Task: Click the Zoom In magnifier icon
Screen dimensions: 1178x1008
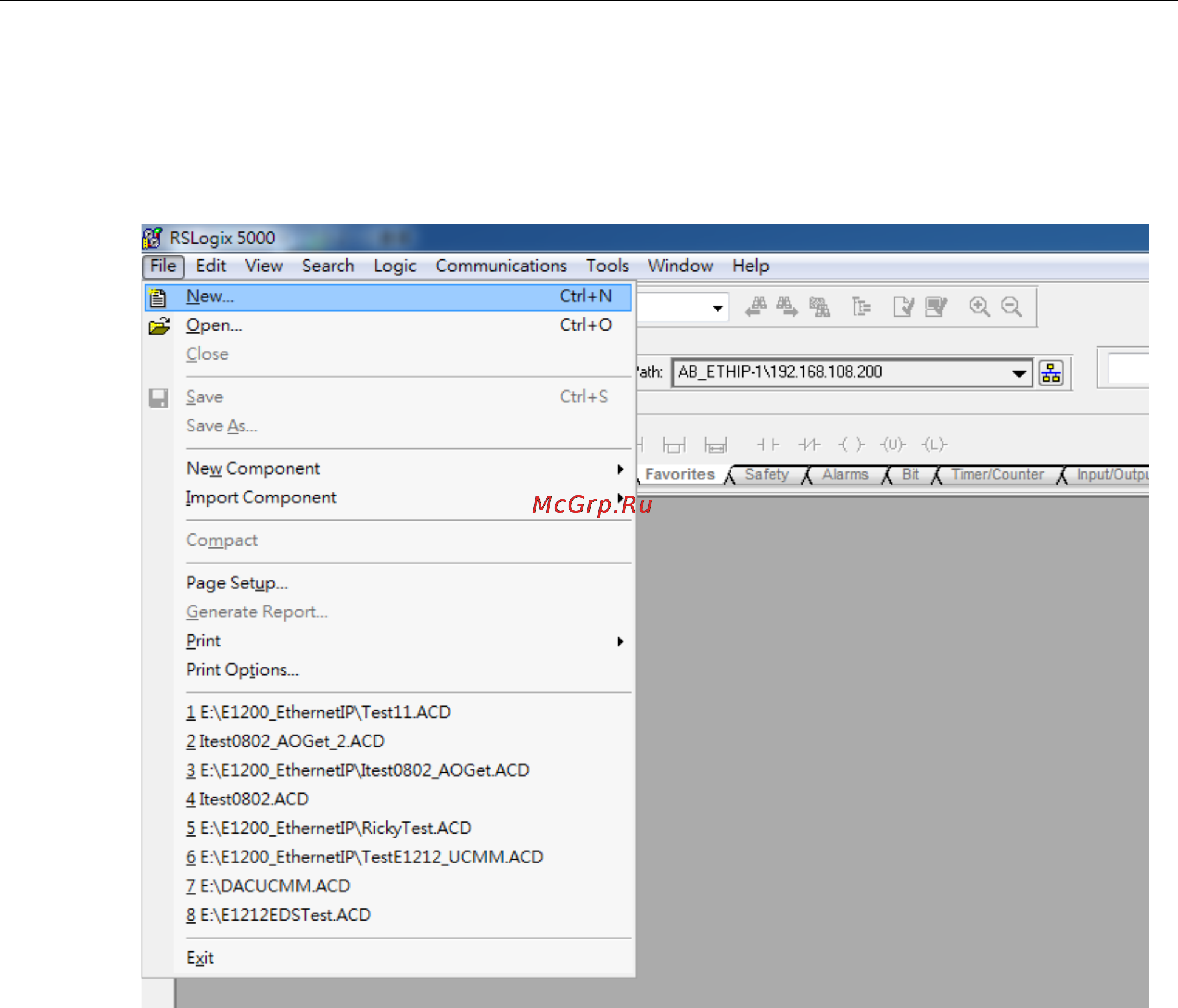Action: click(979, 307)
